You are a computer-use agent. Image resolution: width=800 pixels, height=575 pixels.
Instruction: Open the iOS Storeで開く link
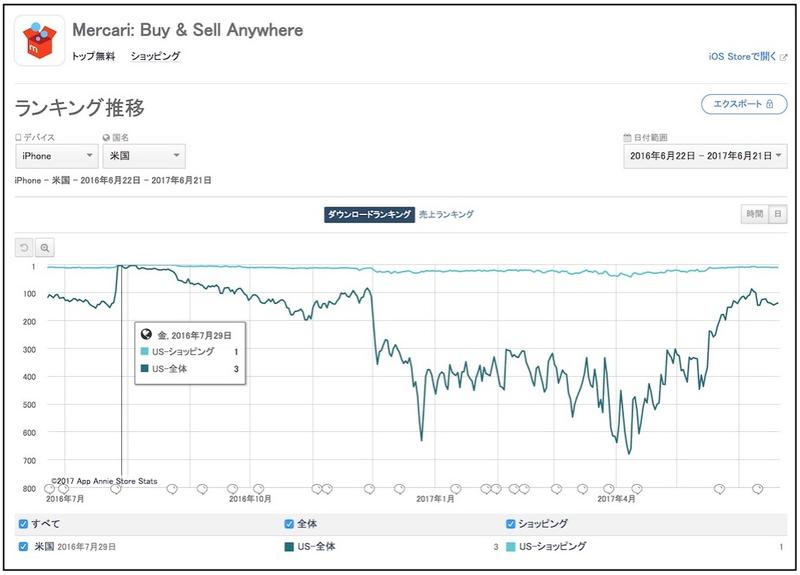pyautogui.click(x=742, y=57)
